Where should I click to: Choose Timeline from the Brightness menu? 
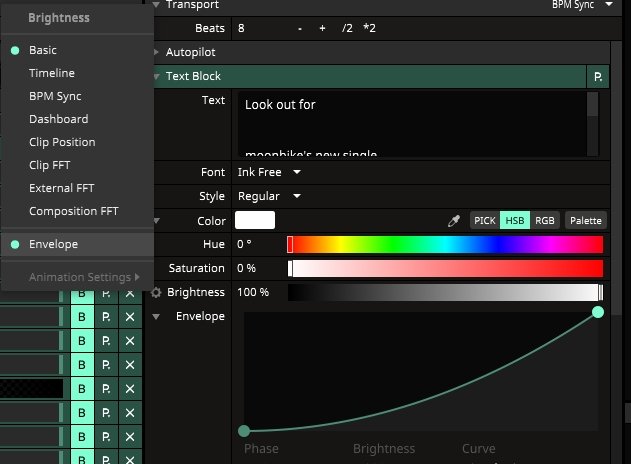click(x=52, y=73)
